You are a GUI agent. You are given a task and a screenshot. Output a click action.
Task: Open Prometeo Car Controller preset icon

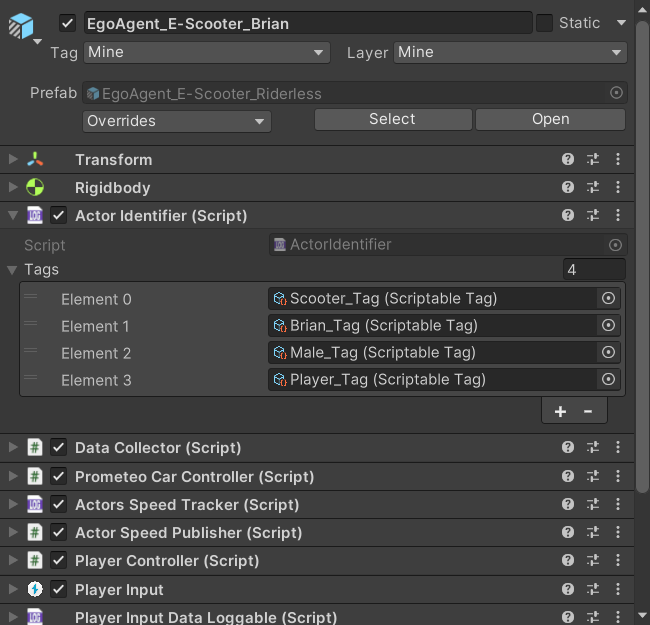pyautogui.click(x=593, y=476)
